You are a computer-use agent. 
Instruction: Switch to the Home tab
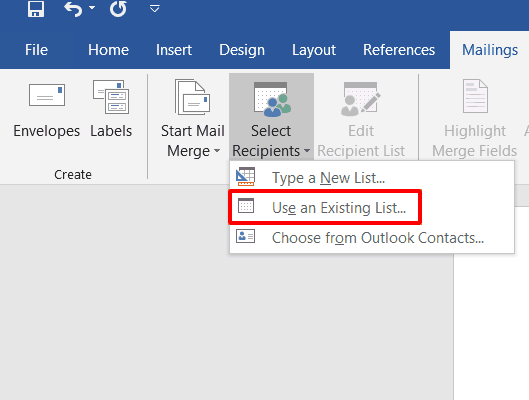pyautogui.click(x=108, y=50)
